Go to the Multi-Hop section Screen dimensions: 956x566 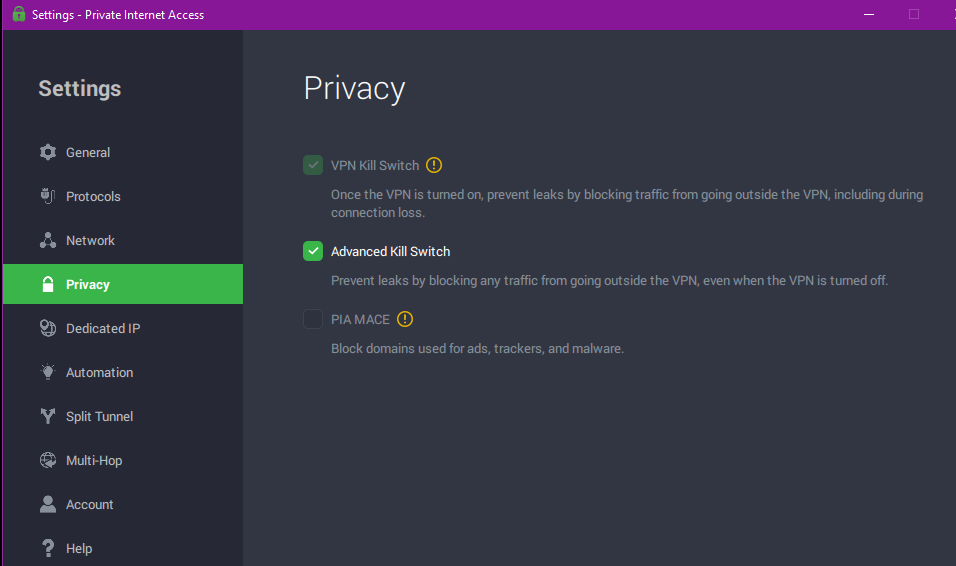[123, 460]
